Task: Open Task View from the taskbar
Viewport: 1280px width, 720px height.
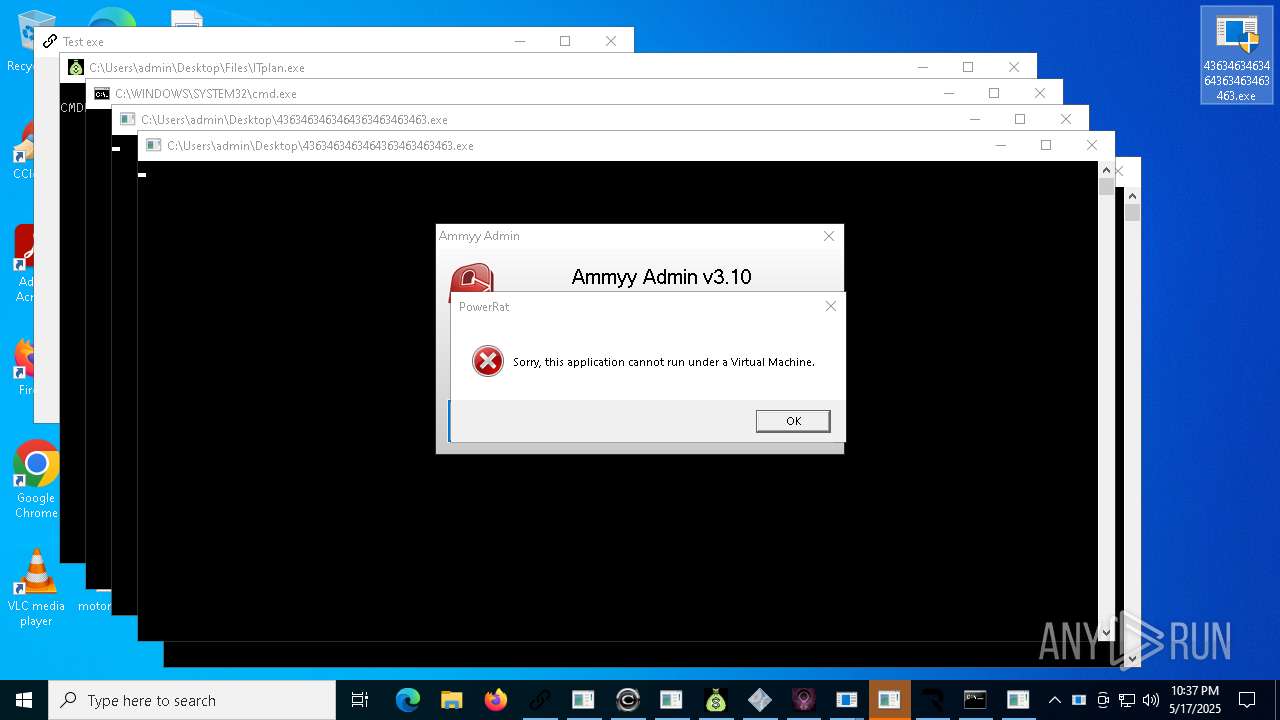Action: click(360, 700)
